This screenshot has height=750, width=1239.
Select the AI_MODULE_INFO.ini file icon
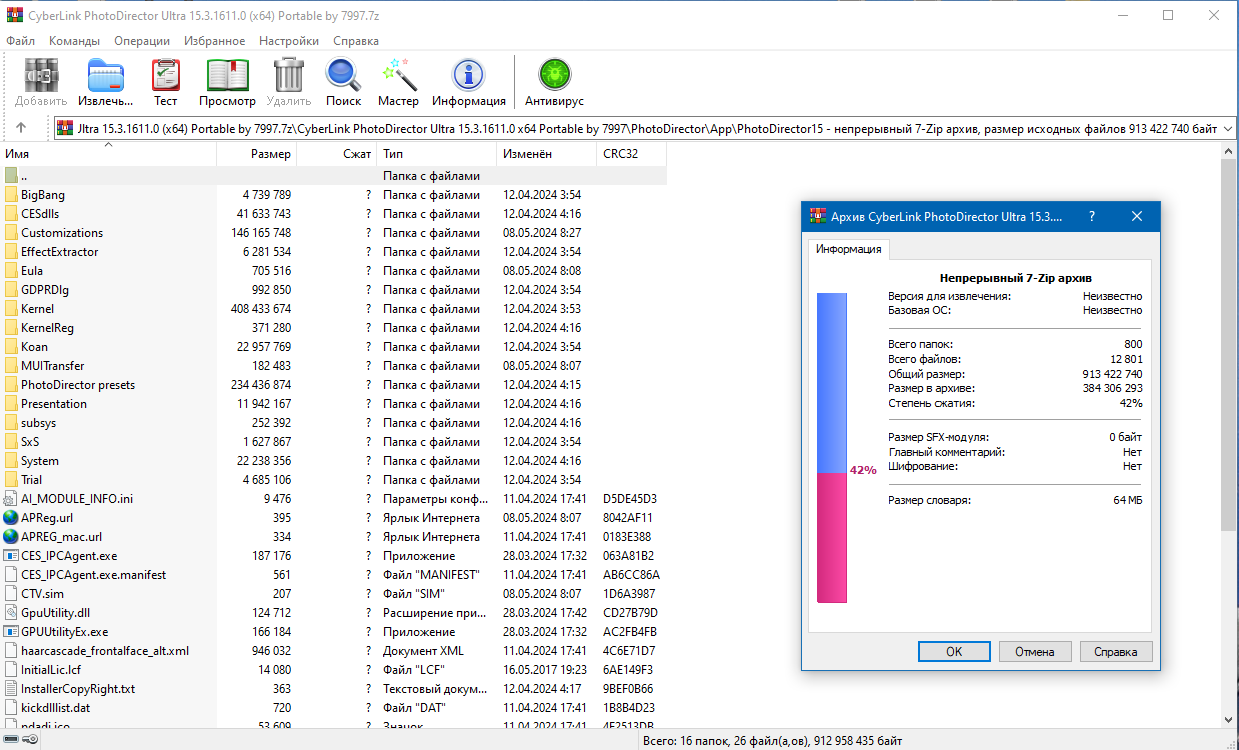[x=11, y=499]
